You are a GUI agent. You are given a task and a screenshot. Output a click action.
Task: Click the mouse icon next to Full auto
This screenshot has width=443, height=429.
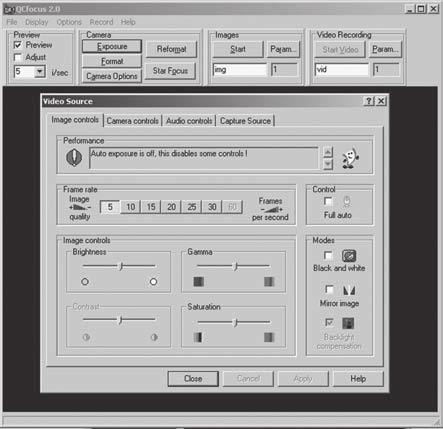coord(347,202)
